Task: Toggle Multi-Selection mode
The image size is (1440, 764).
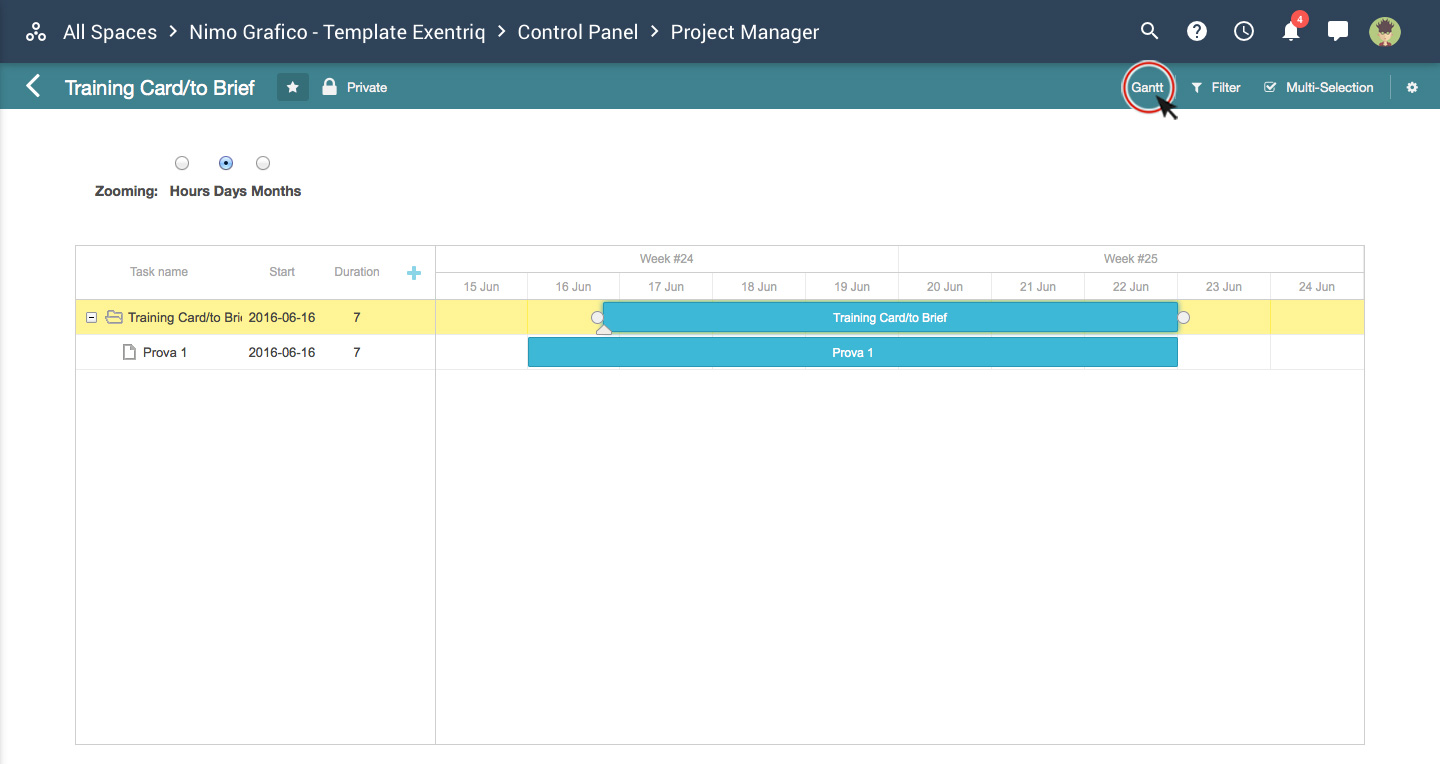Action: 1319,88
